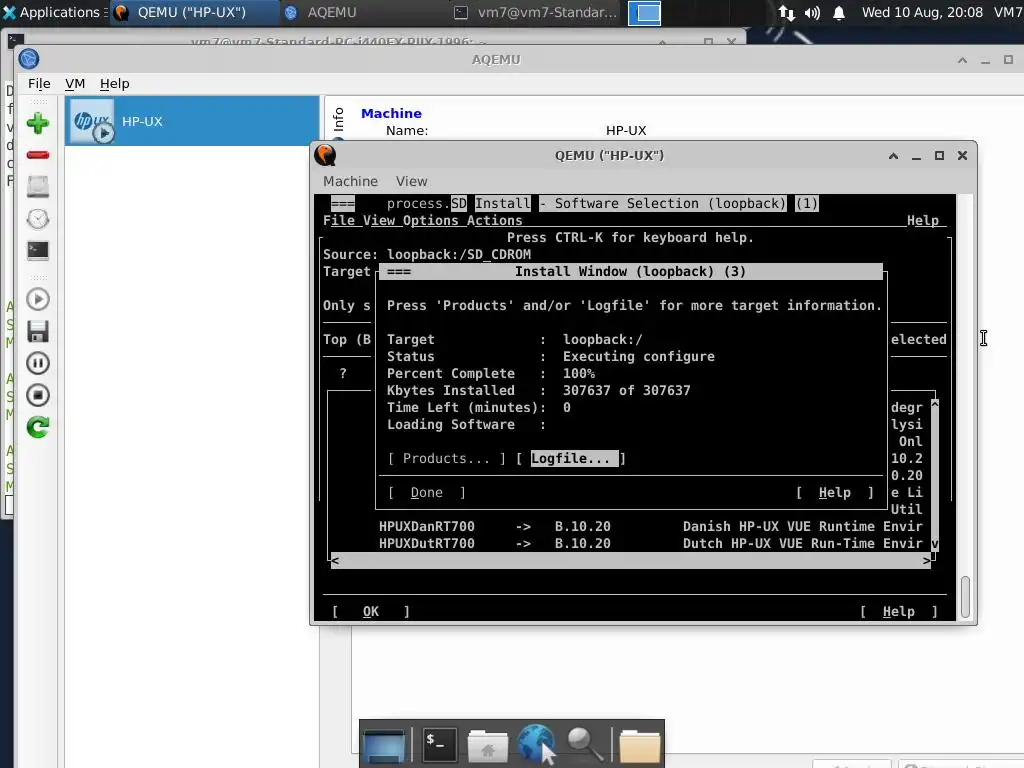Open the VM menu in AQEMU

[75, 84]
